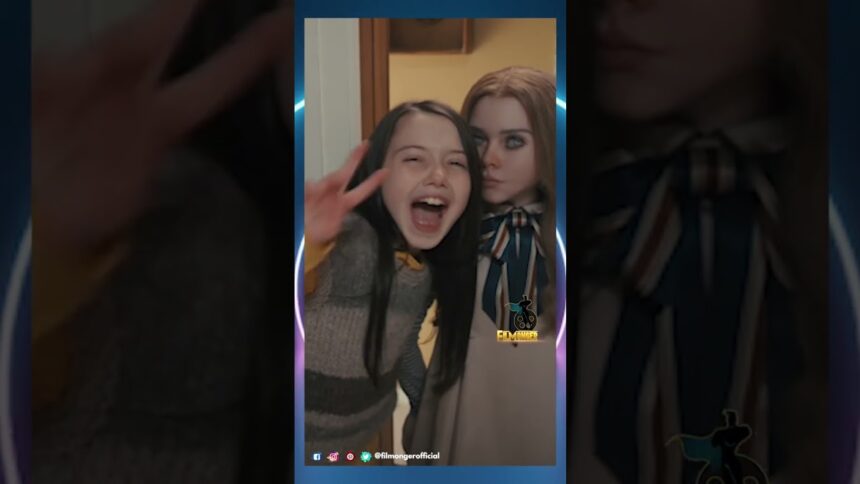The image size is (860, 484).
Task: Click the framed picture on the wall
Action: [432, 35]
